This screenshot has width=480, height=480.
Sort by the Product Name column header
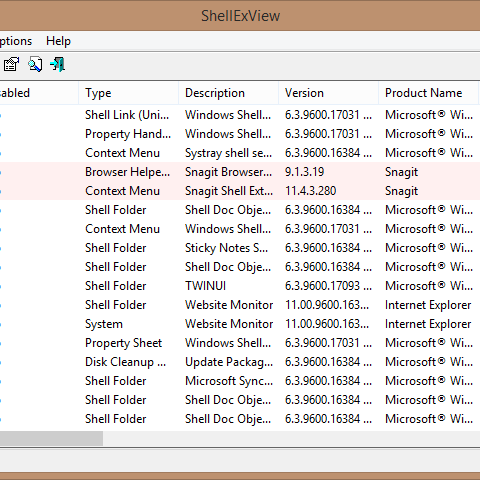coord(428,93)
